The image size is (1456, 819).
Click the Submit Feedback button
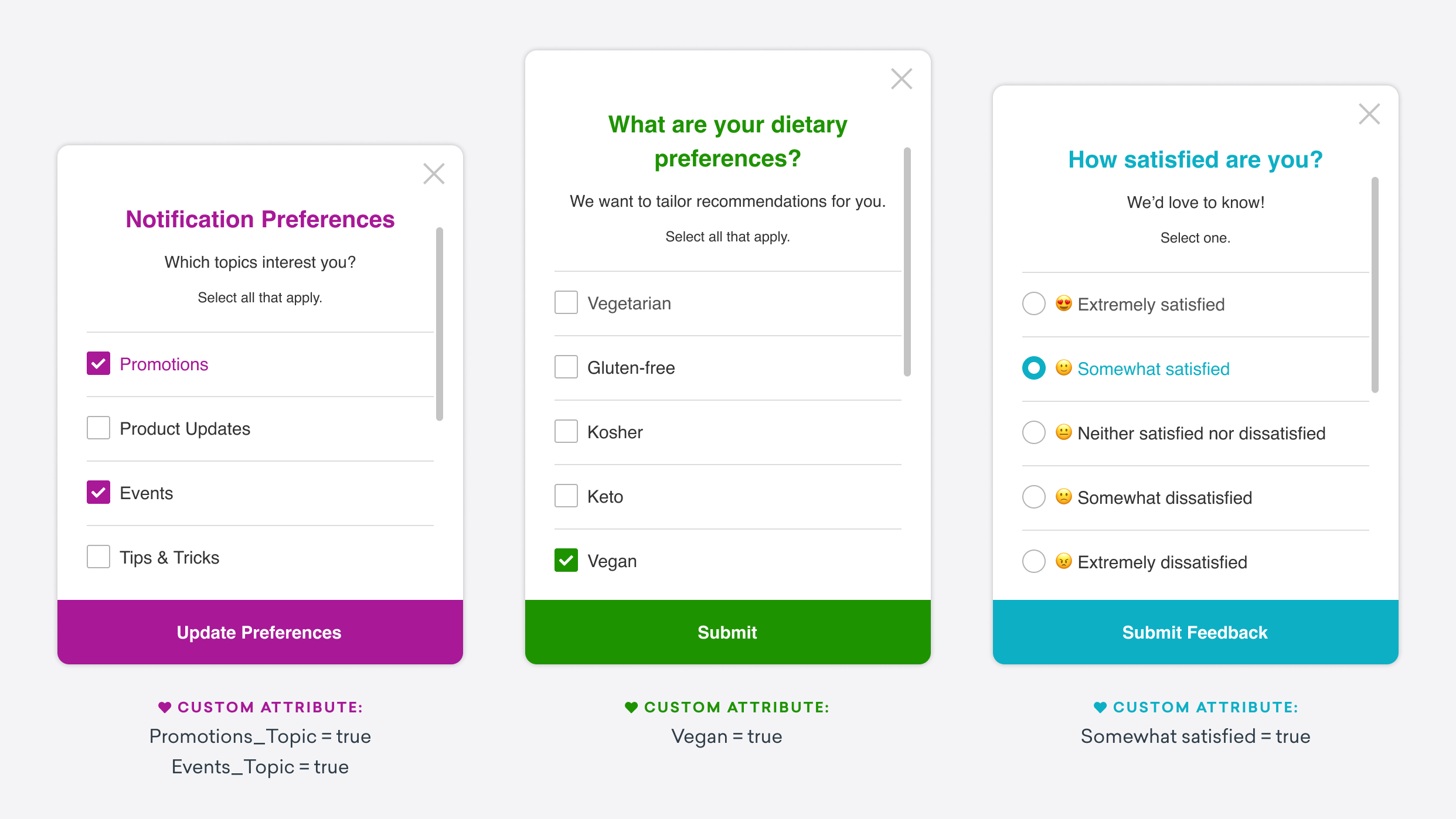click(1198, 631)
